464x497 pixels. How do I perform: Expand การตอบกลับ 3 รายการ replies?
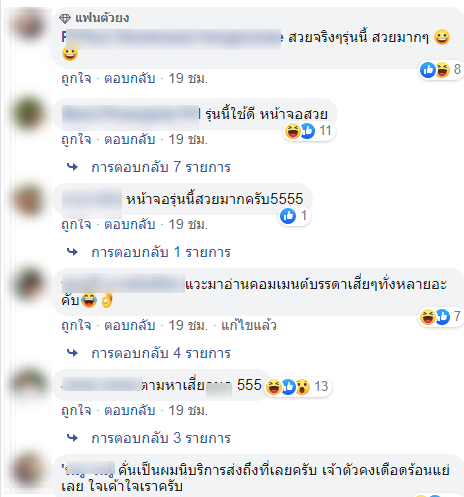click(161, 438)
